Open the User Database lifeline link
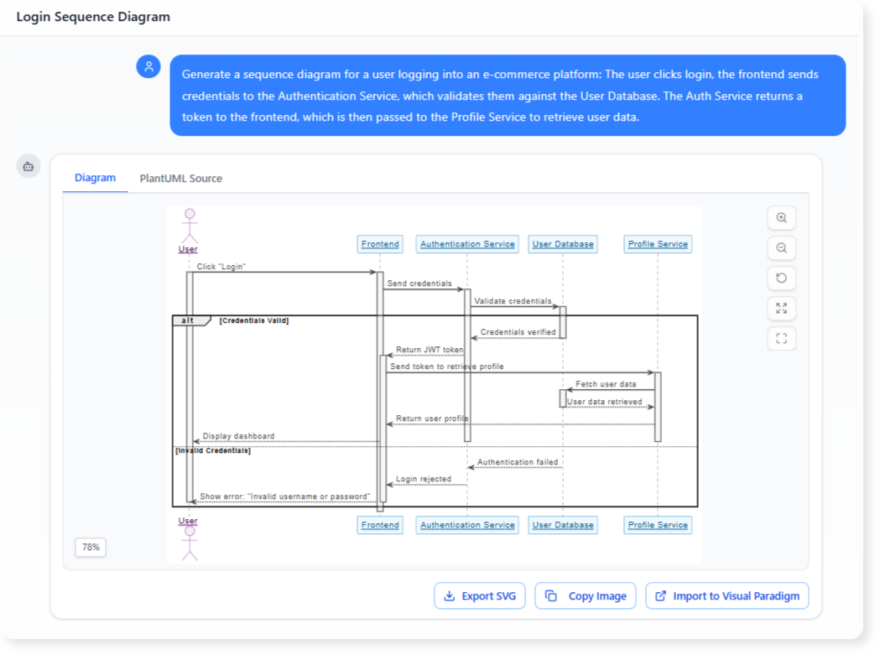 (562, 243)
